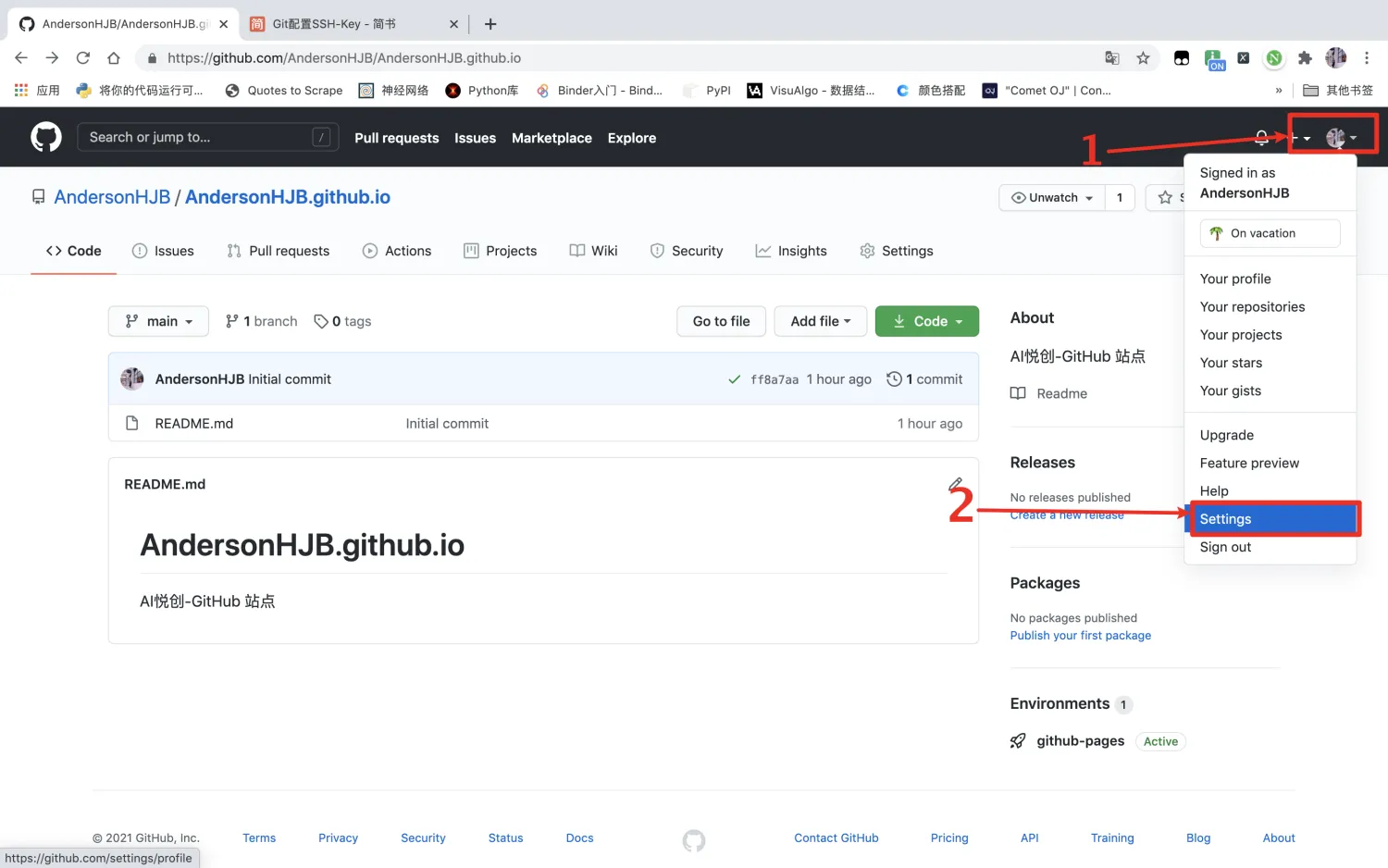This screenshot has width=1388, height=868.
Task: Select Your repositories in the menu
Action: 1270,306
